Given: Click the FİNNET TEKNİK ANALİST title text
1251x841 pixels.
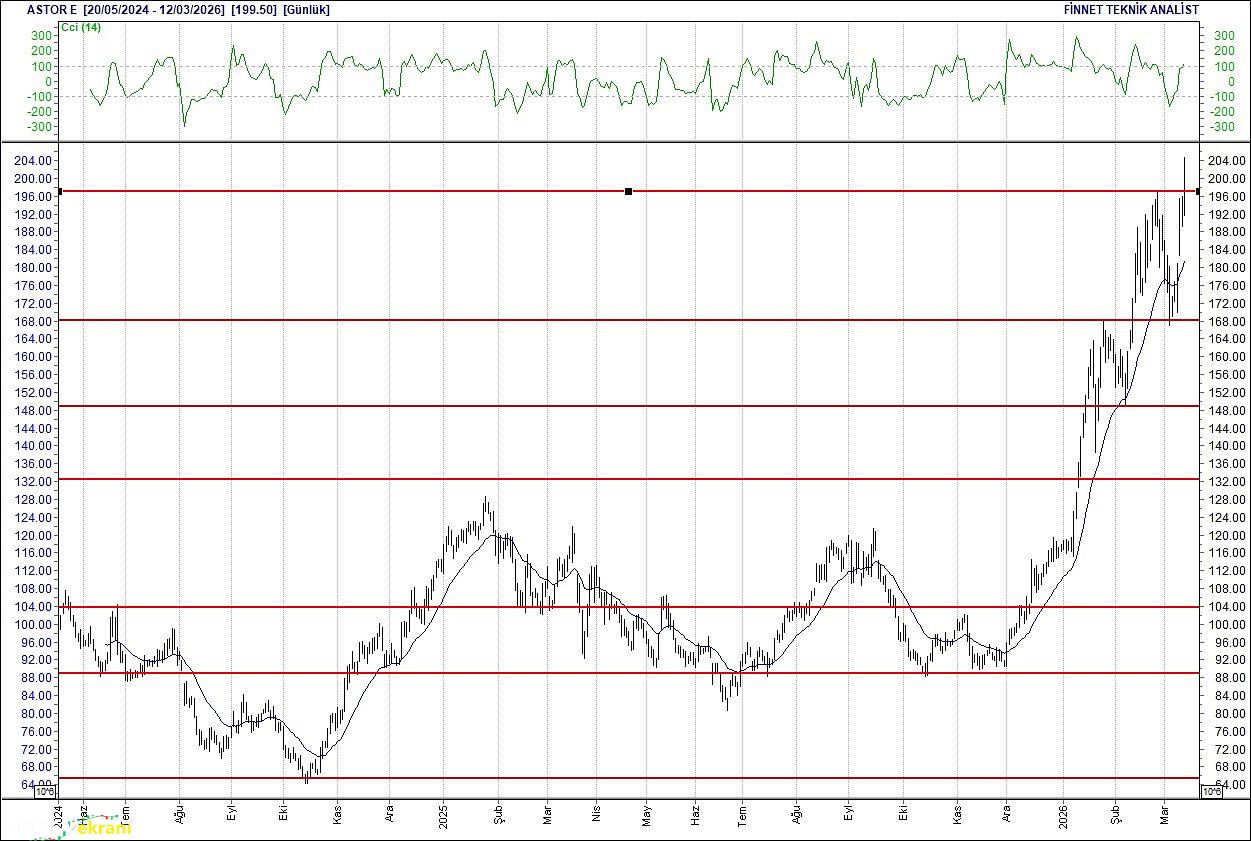Looking at the screenshot, I should click(1132, 9).
